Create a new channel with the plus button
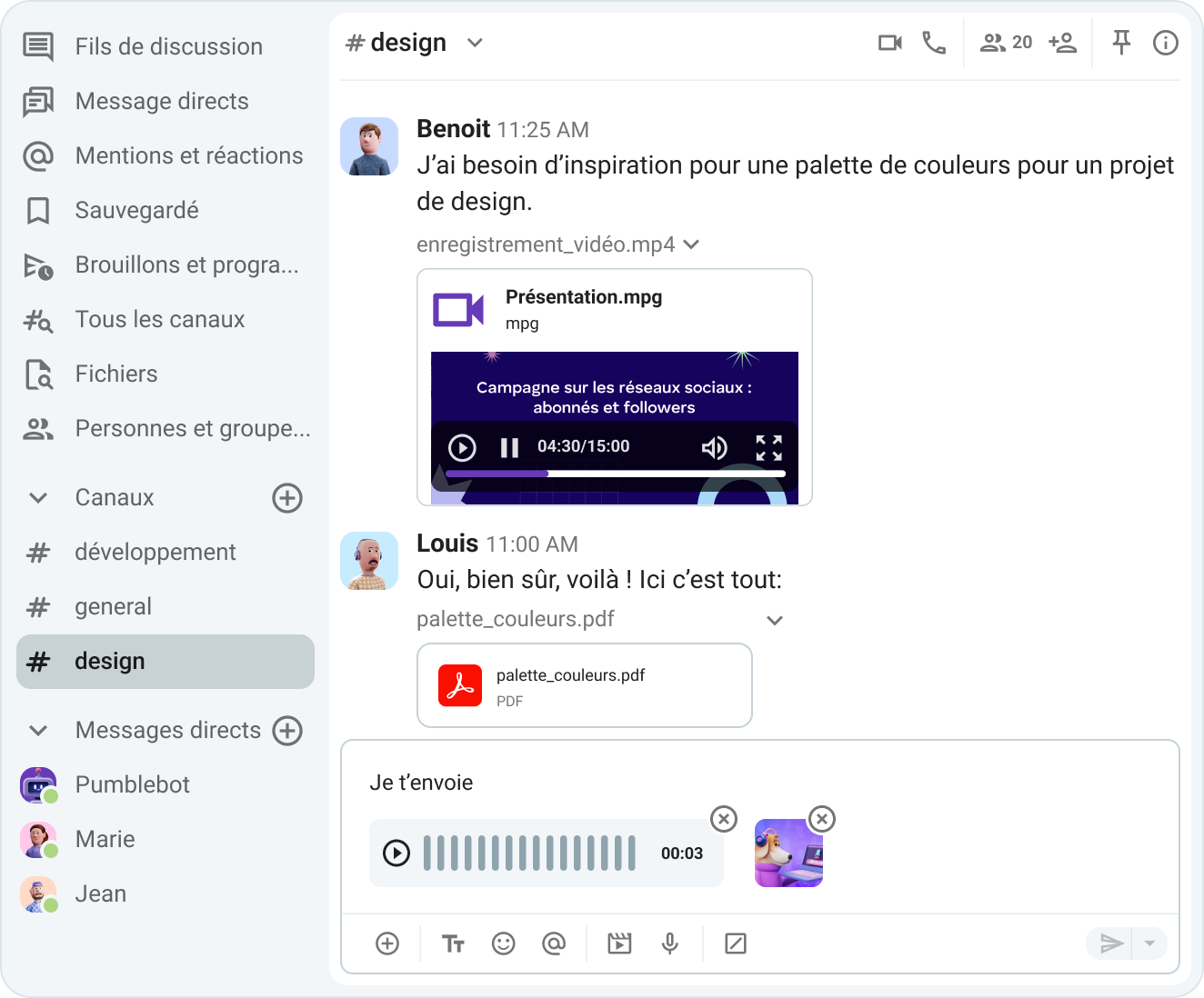The width and height of the screenshot is (1204, 998). pos(287,498)
